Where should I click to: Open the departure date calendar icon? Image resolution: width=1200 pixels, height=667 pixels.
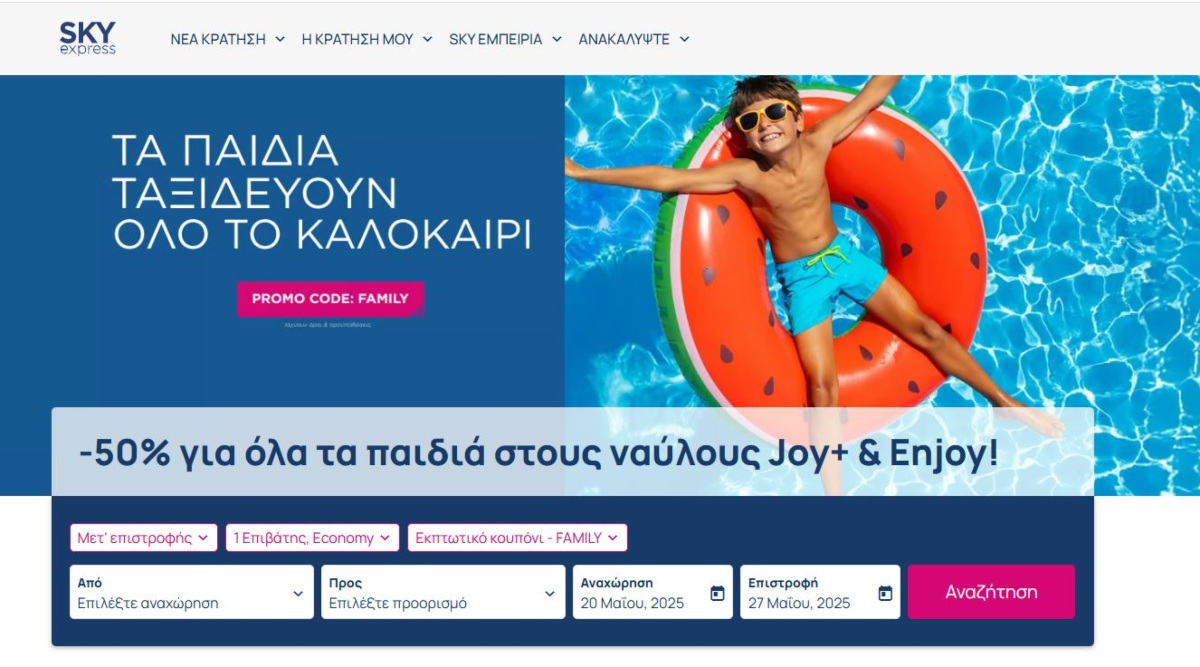click(x=717, y=593)
